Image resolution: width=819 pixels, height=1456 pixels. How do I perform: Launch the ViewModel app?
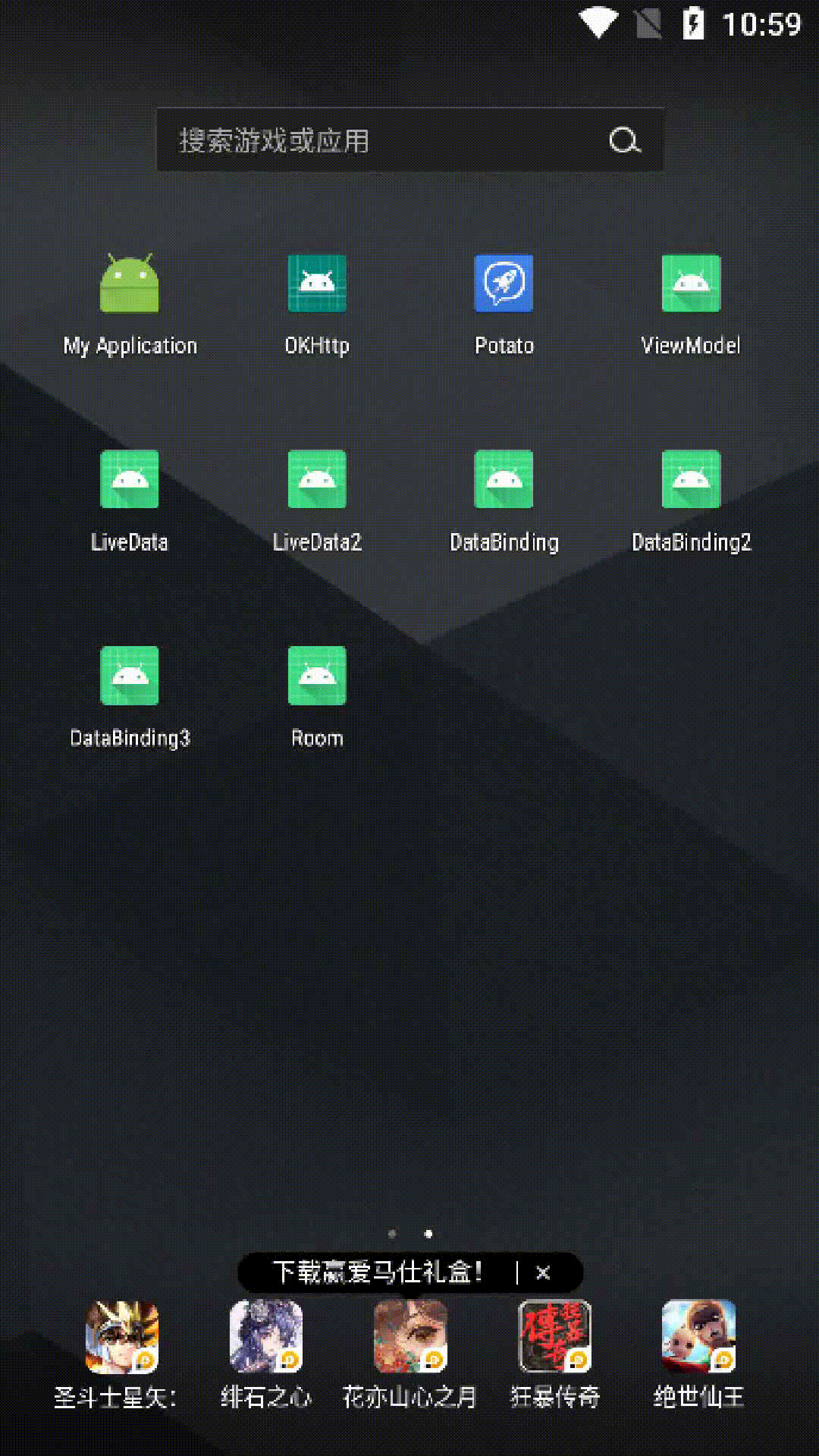click(x=691, y=283)
